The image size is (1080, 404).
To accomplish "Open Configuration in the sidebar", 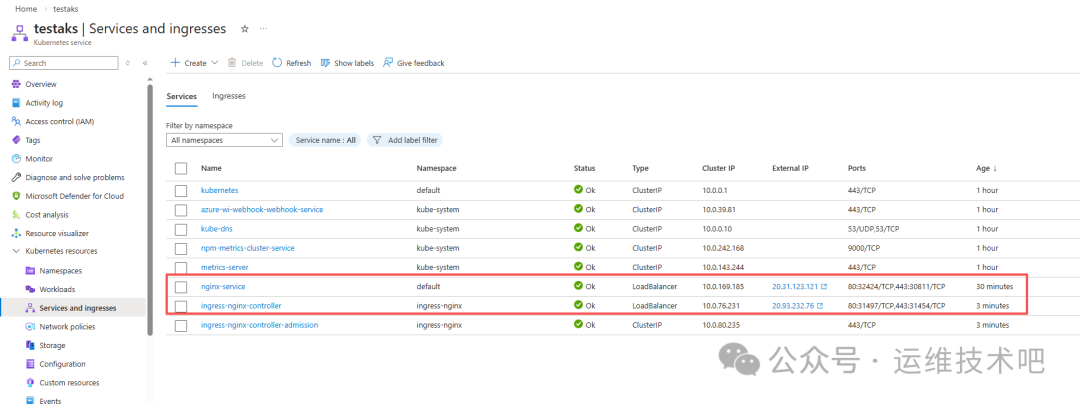I will tap(62, 364).
